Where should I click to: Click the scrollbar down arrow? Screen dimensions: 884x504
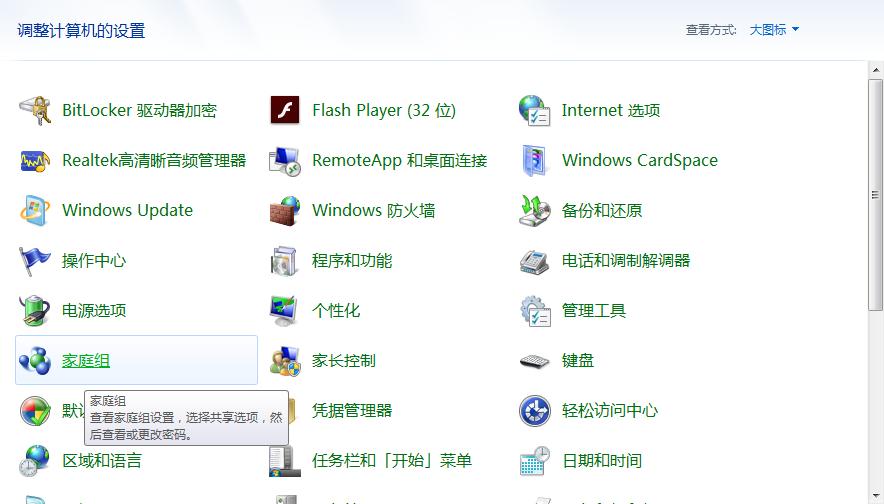click(x=875, y=496)
